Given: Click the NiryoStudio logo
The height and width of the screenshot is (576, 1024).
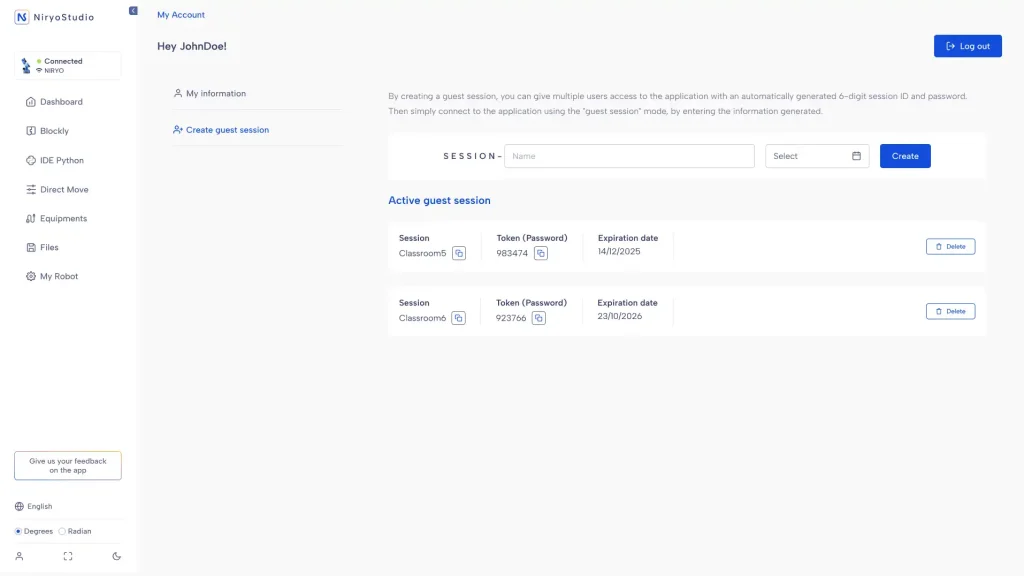Looking at the screenshot, I should coord(55,17).
